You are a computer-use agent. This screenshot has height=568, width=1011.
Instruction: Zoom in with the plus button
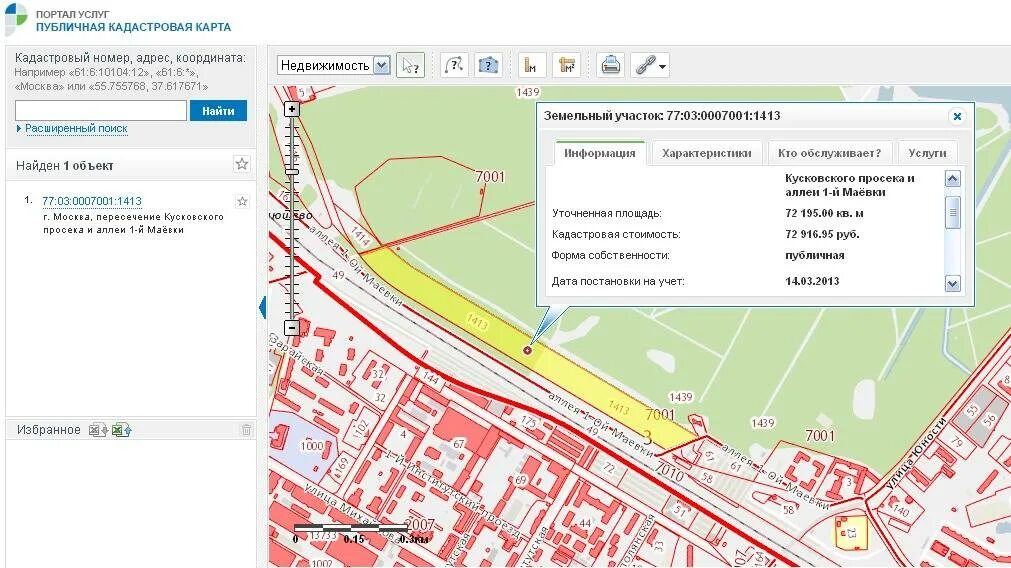coord(291,109)
